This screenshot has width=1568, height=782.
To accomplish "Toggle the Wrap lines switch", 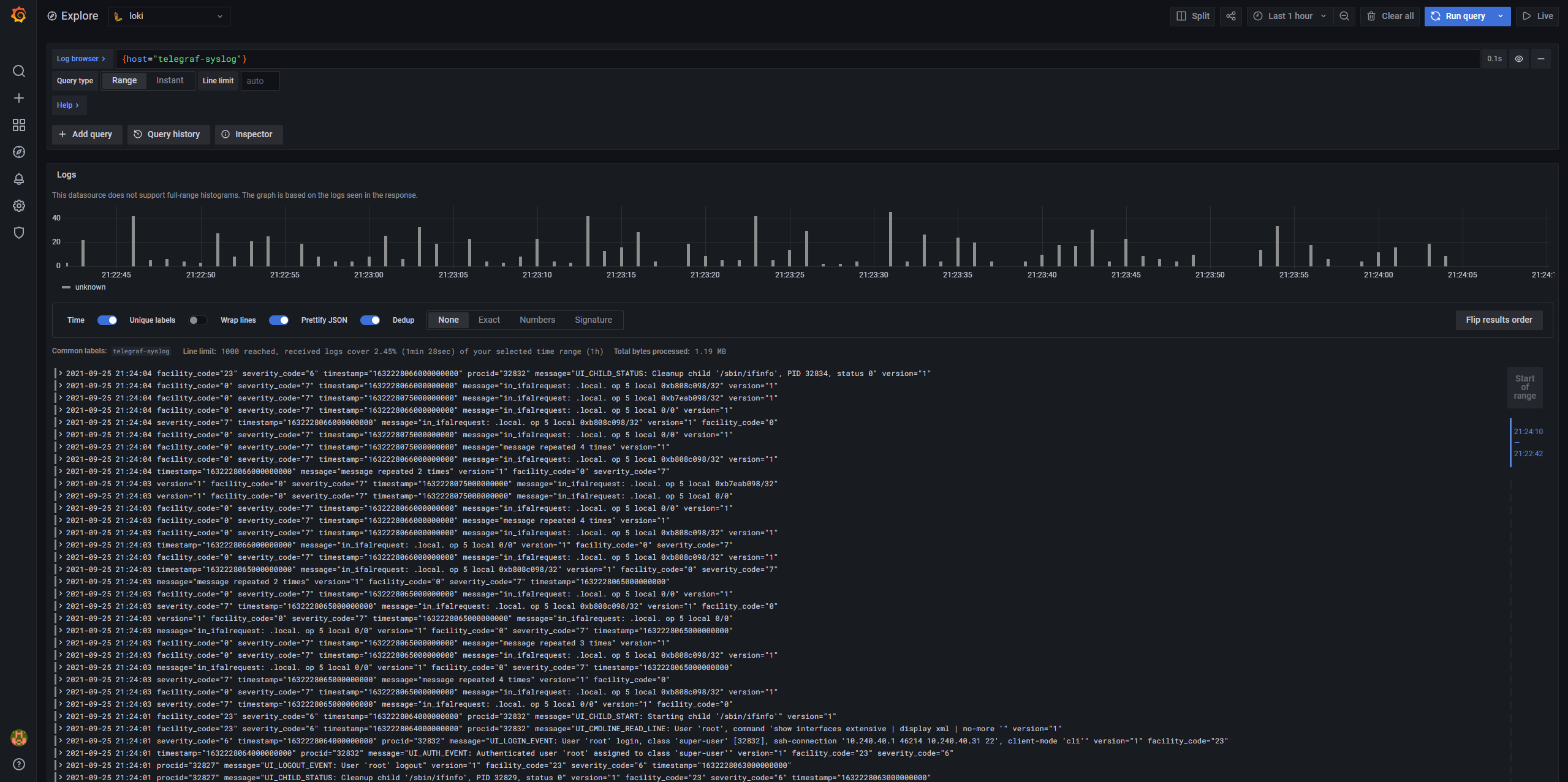I will (279, 320).
